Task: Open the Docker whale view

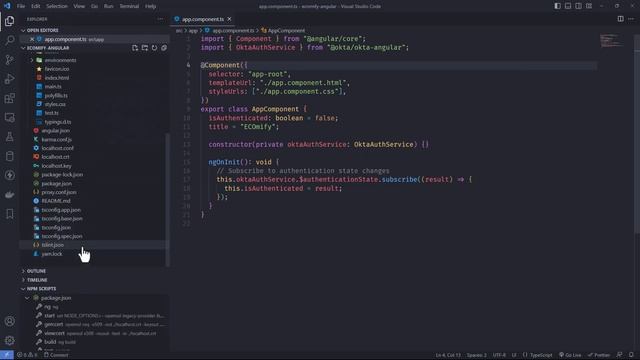Action: click(x=9, y=195)
